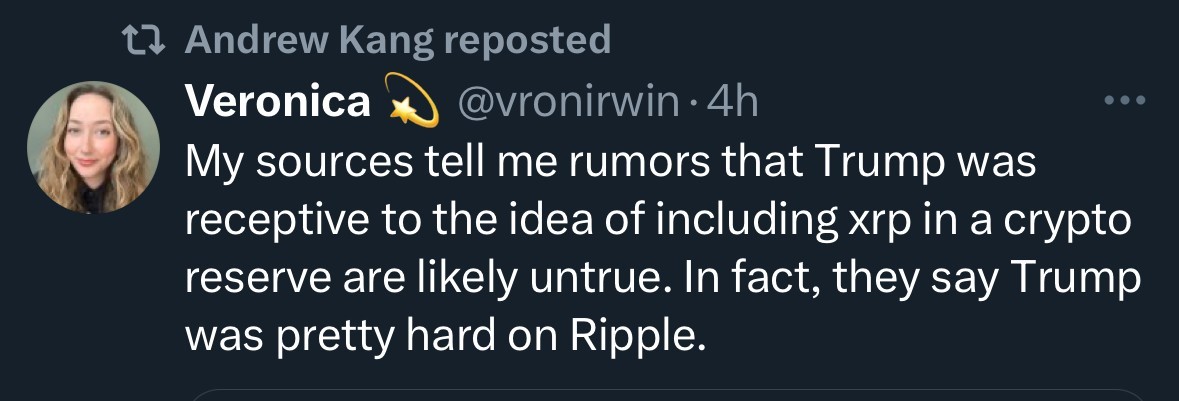Click the dizzy star emoji beside Veronica
1179x401 pixels.
pos(410,102)
